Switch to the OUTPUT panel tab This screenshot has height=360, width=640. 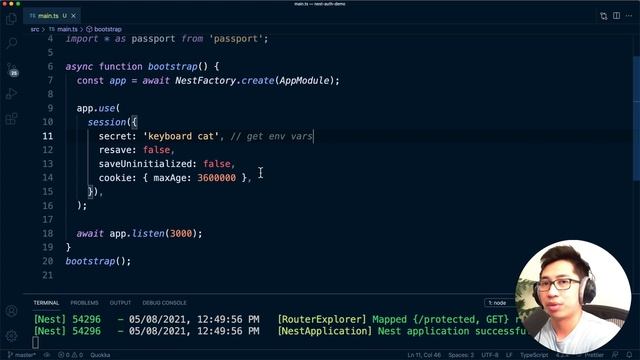pos(120,303)
